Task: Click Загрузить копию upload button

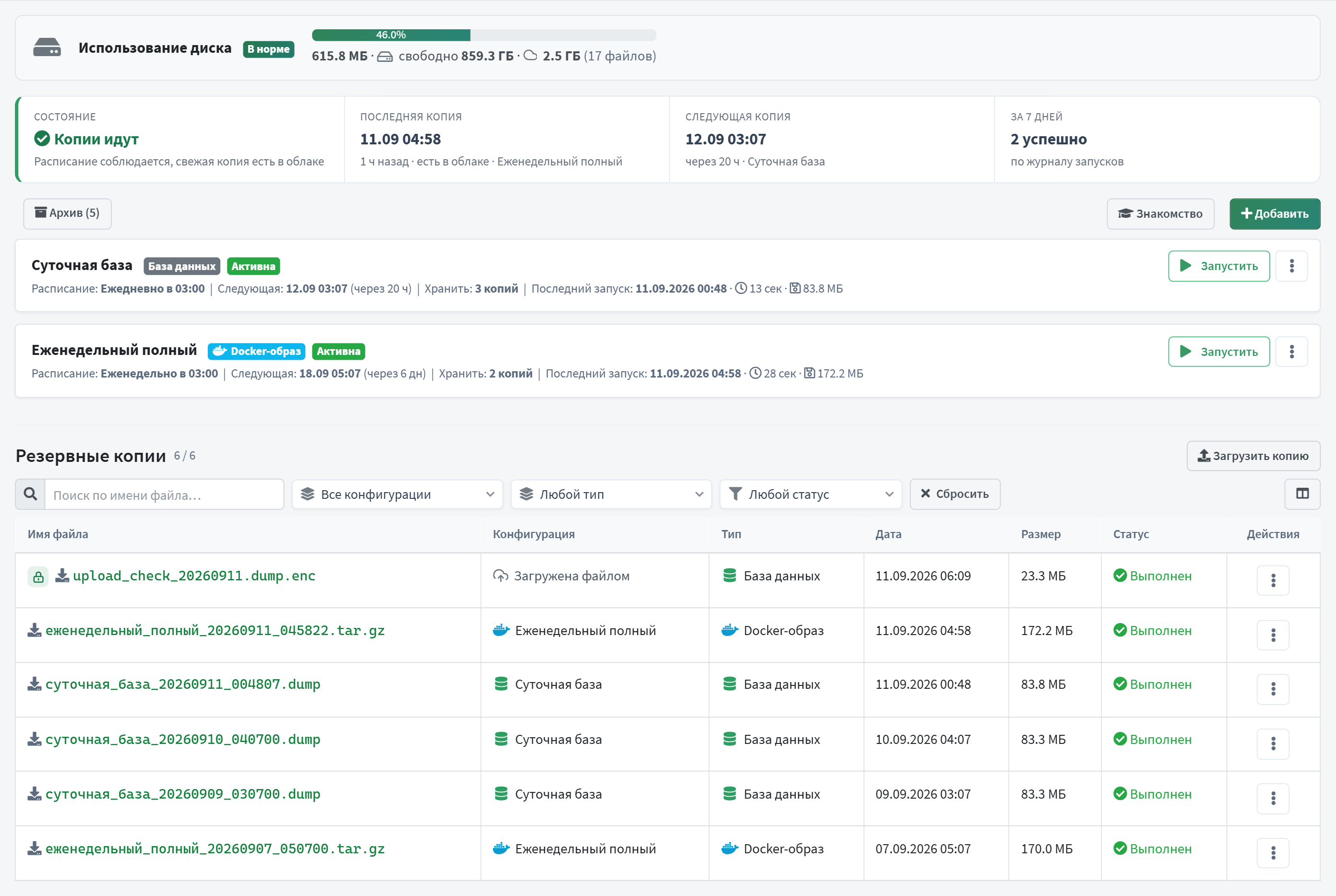Action: 1253,455
